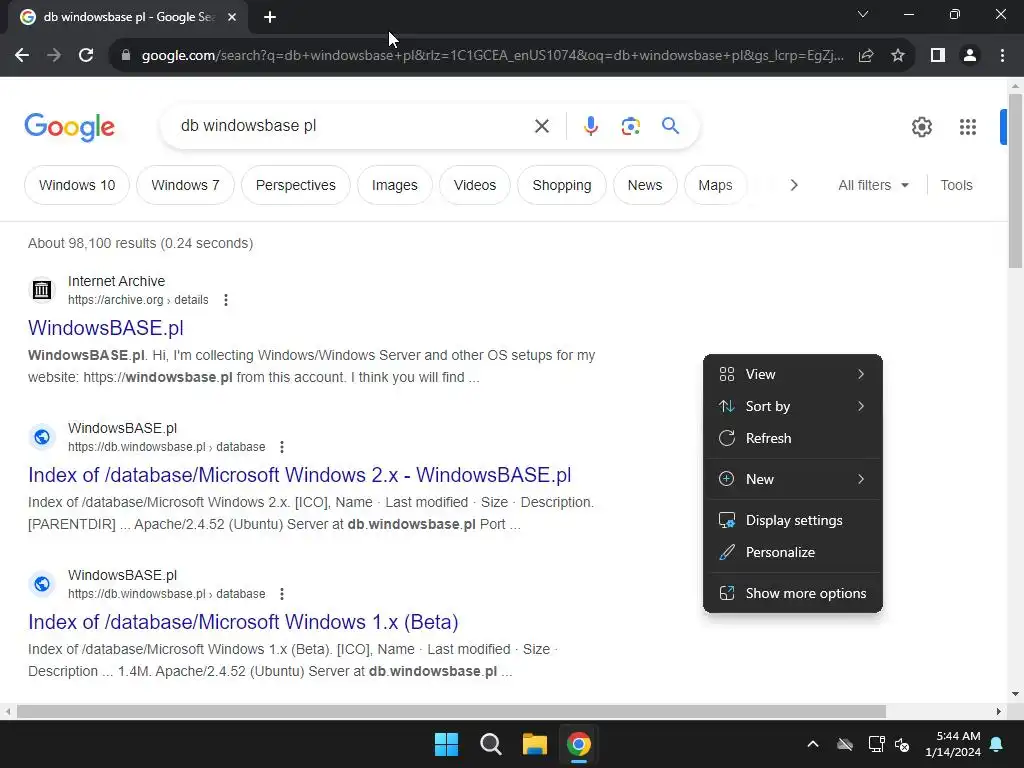Go back using browser back arrow
Screen dimensions: 1024x768
tap(22, 56)
